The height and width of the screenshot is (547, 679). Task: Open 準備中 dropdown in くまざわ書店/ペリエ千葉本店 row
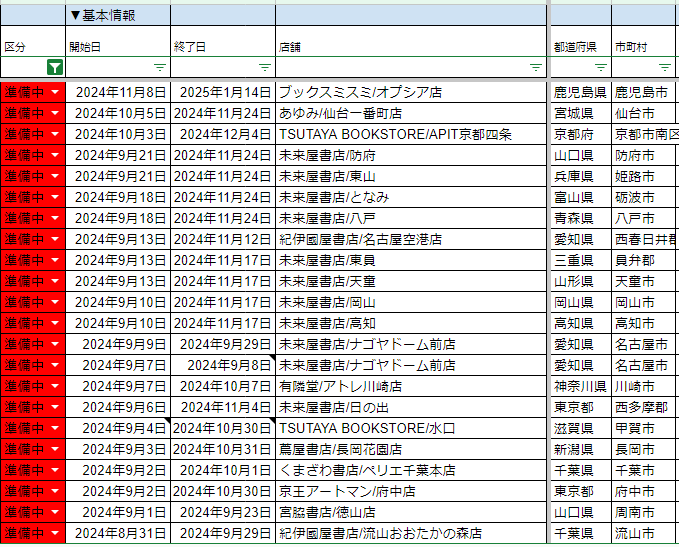[55, 470]
